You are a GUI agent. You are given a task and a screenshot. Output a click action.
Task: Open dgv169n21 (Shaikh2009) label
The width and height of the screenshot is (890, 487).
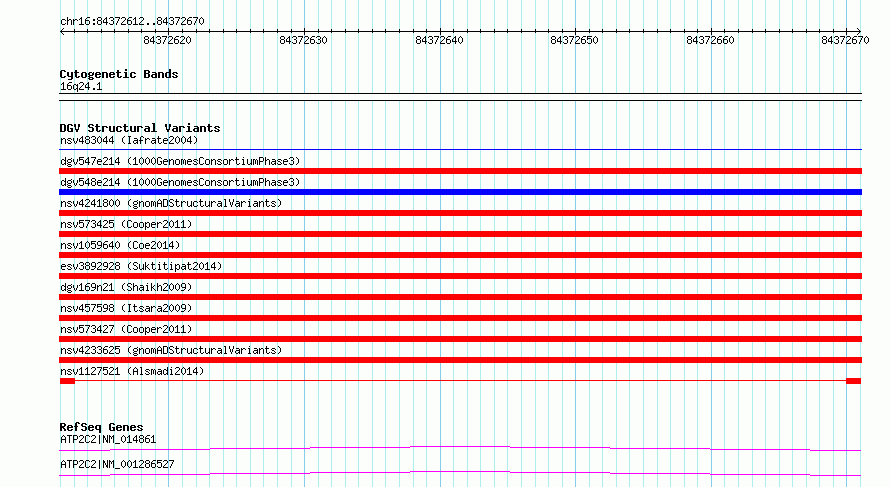[x=126, y=287]
